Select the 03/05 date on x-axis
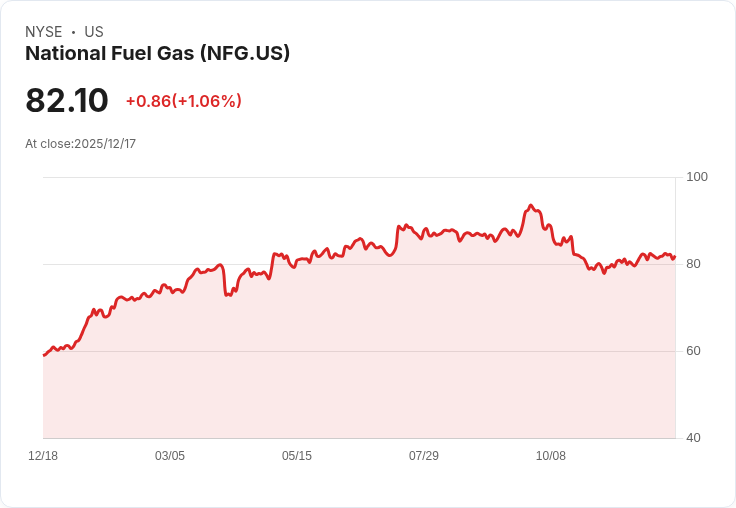Screen dimensions: 736x508 click(x=170, y=456)
